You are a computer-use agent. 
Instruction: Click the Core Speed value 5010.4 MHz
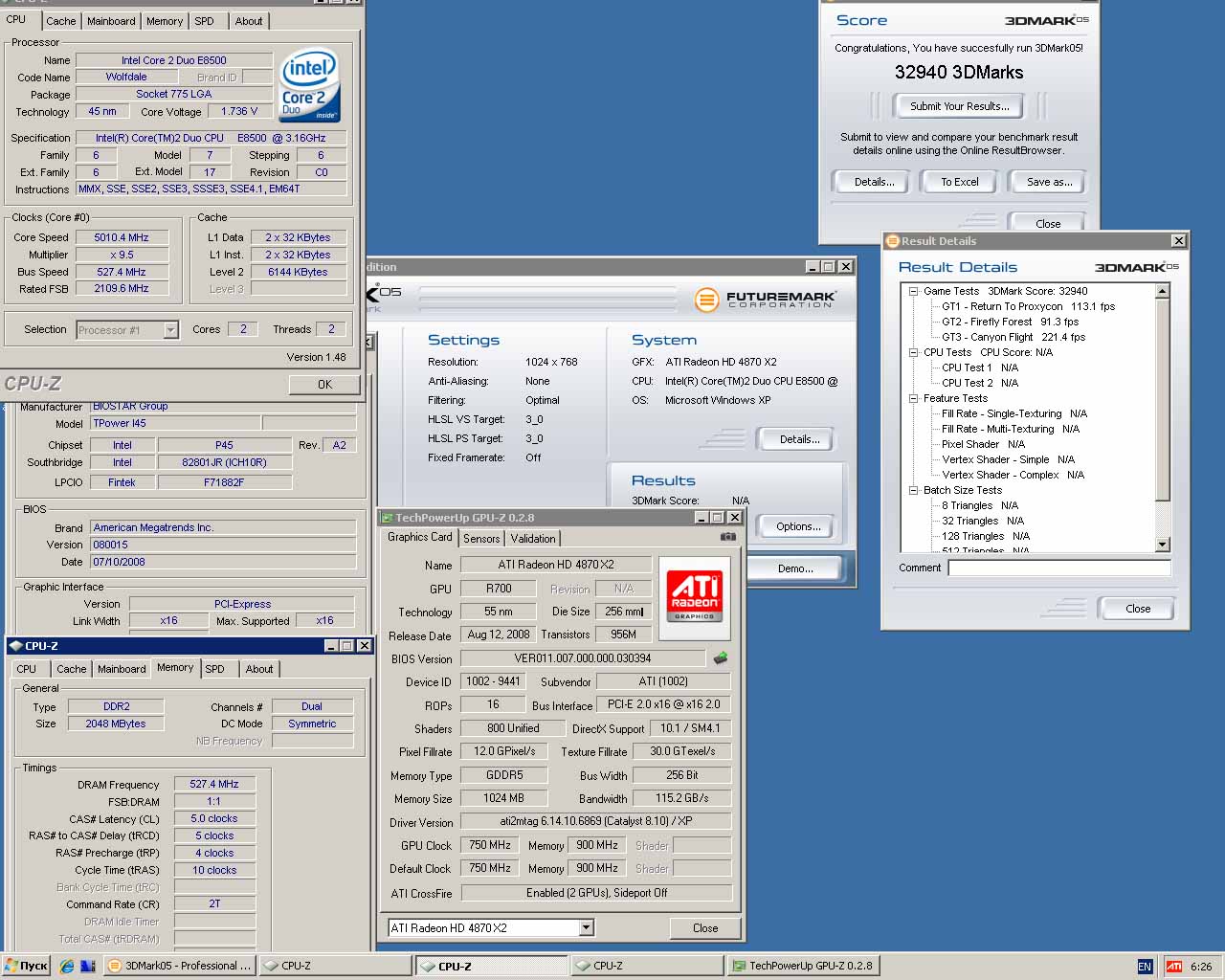(122, 237)
